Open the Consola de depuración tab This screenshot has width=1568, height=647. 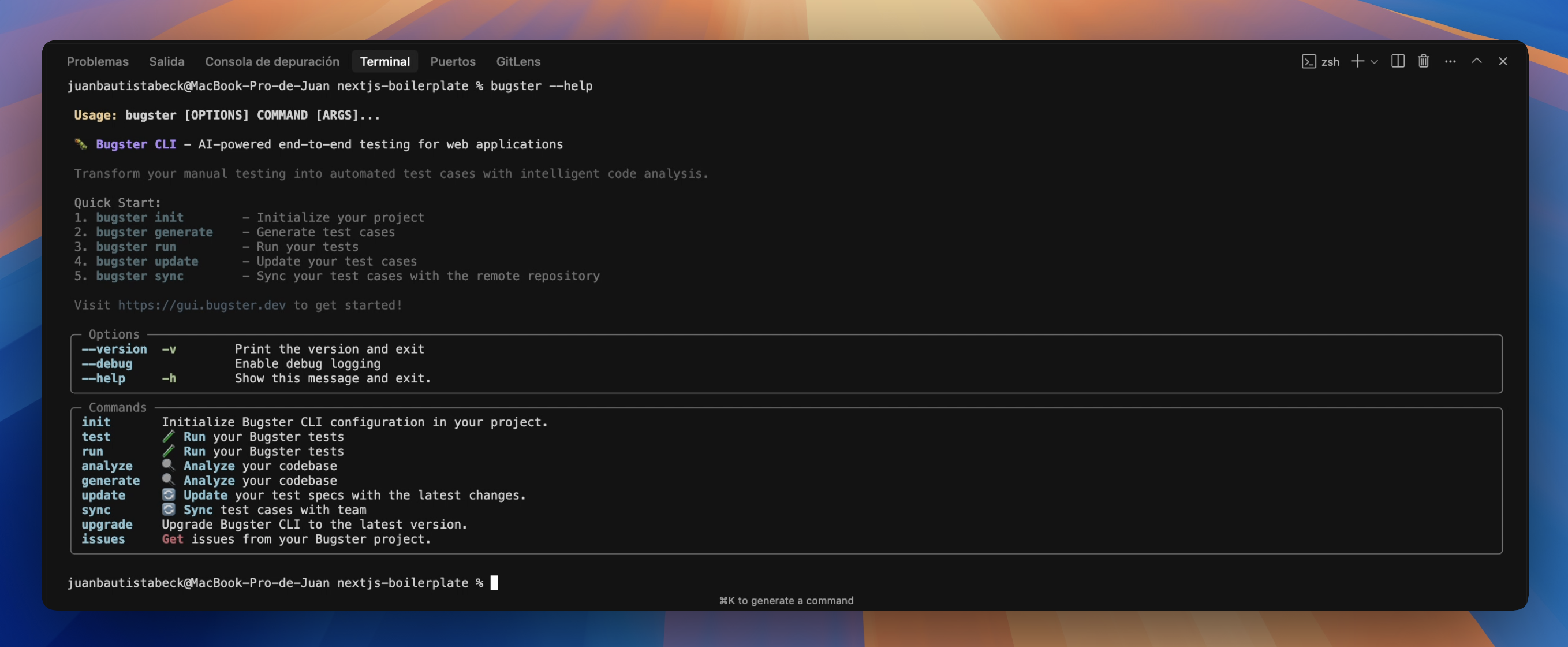tap(272, 62)
